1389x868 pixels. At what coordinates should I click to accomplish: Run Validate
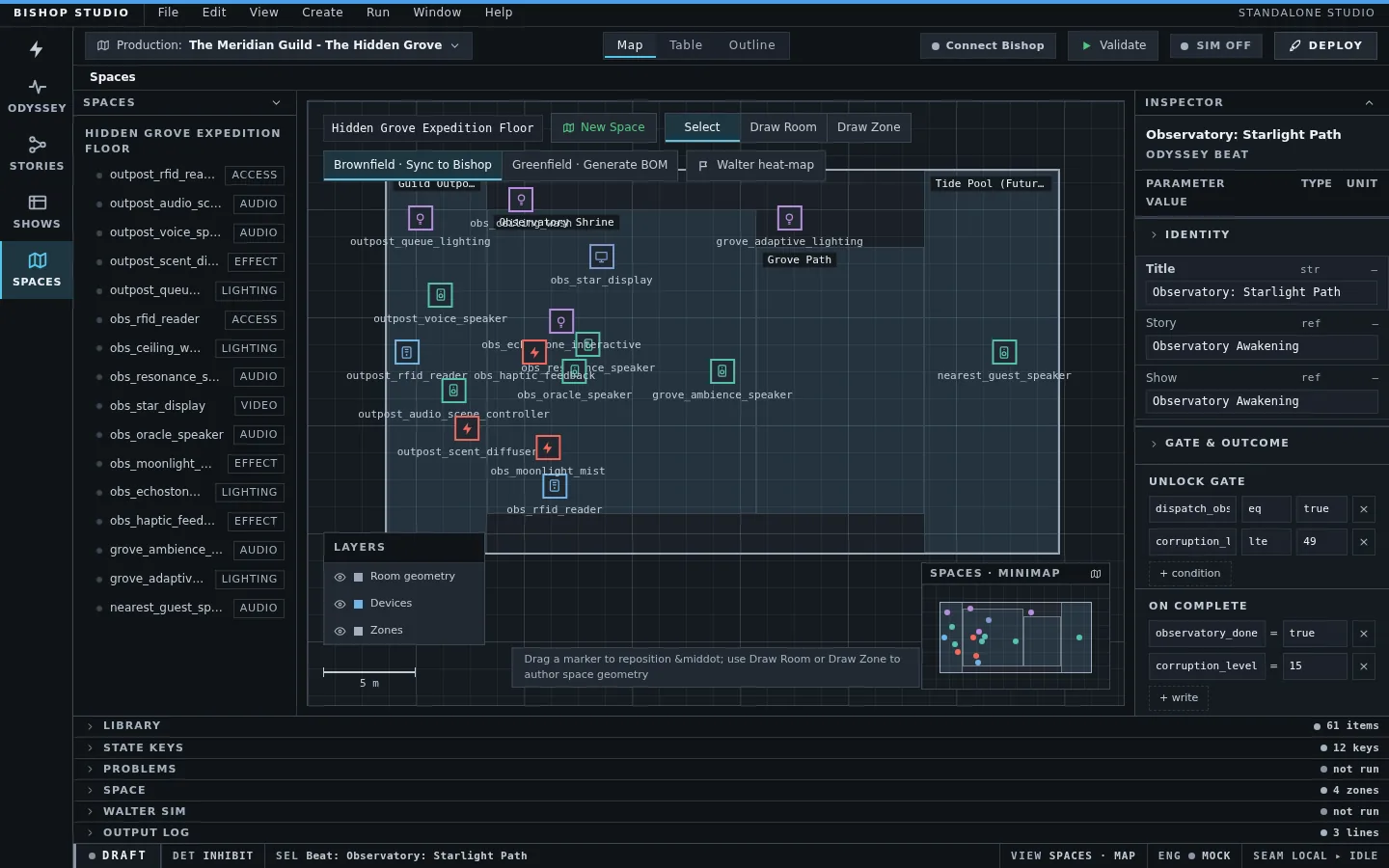click(1114, 45)
